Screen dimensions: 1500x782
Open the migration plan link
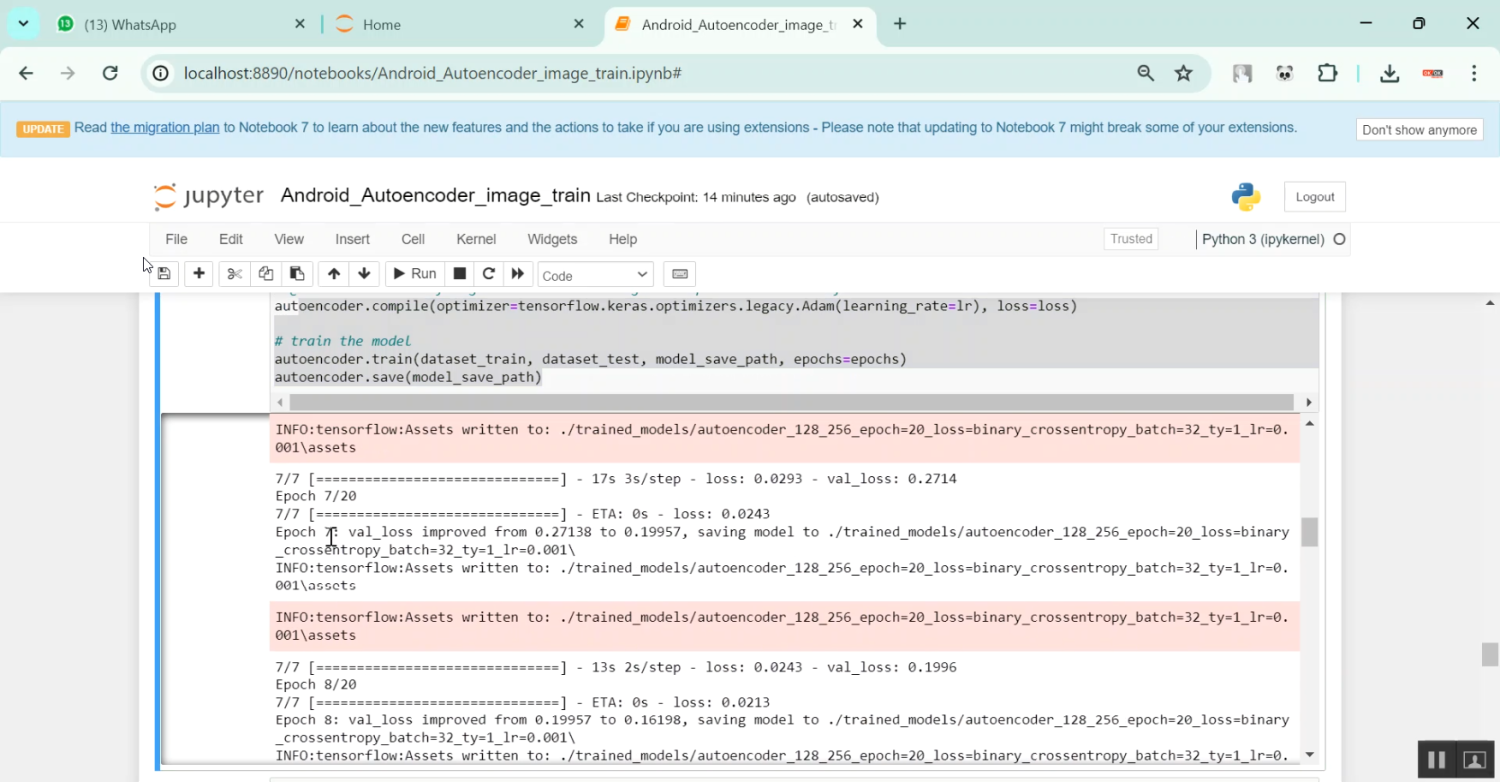coord(165,128)
